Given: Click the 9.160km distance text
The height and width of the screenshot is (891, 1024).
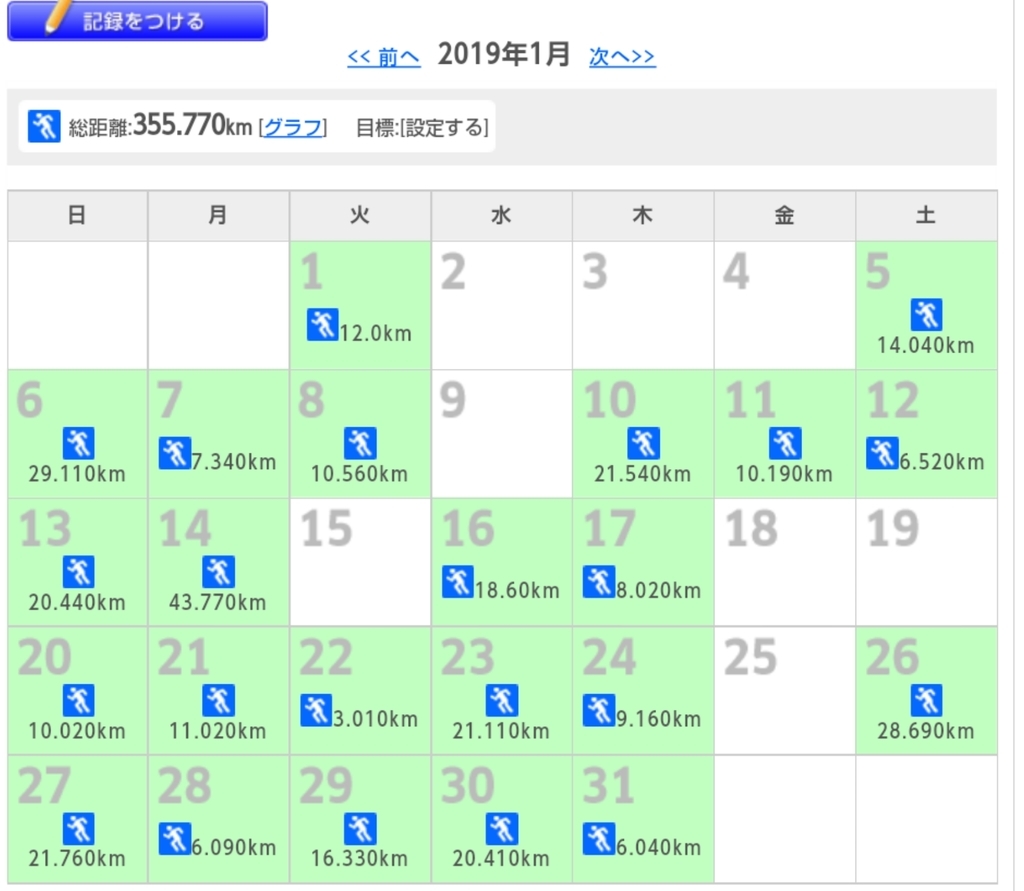Looking at the screenshot, I should pyautogui.click(x=658, y=719).
